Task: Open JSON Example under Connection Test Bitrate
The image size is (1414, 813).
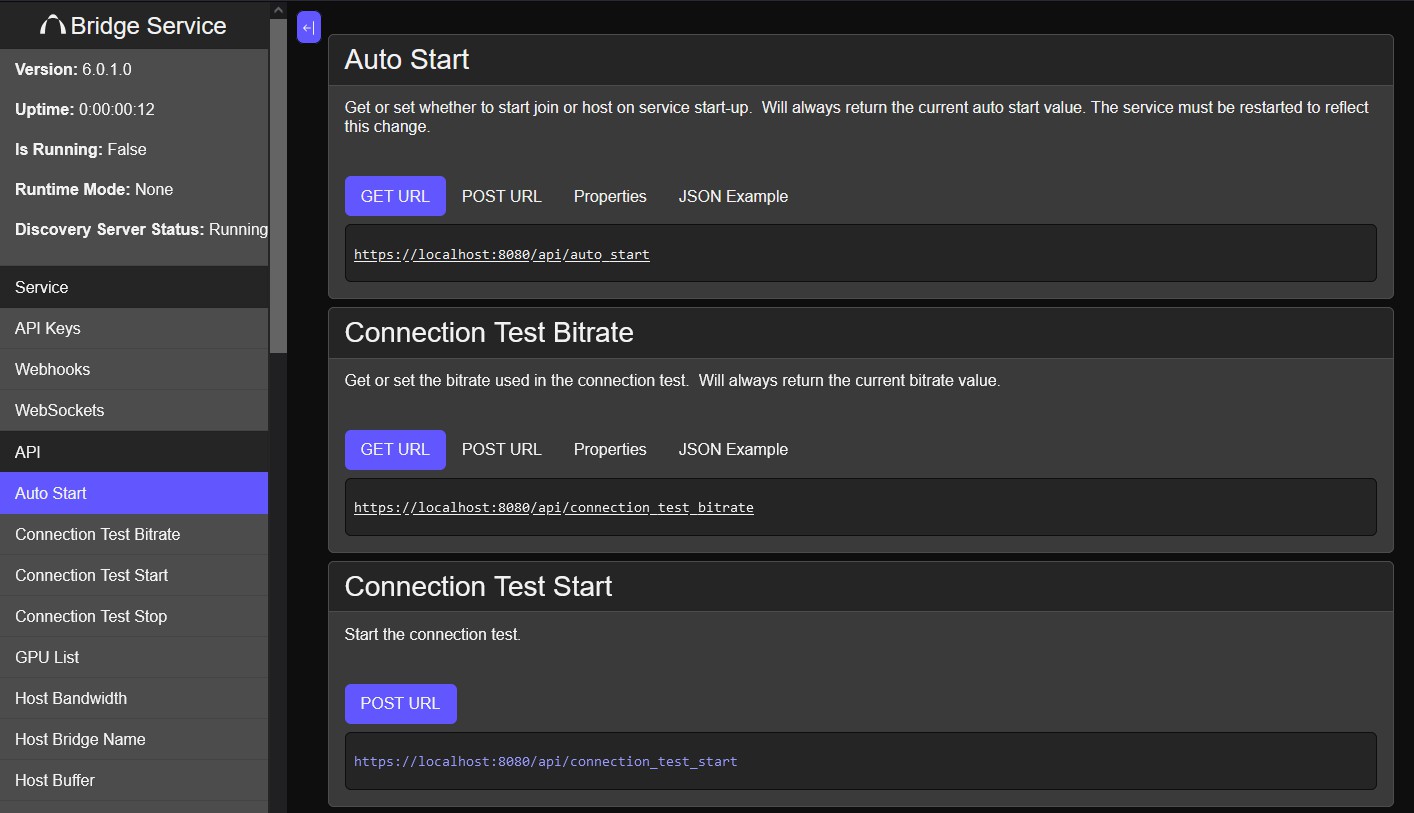Action: point(733,449)
